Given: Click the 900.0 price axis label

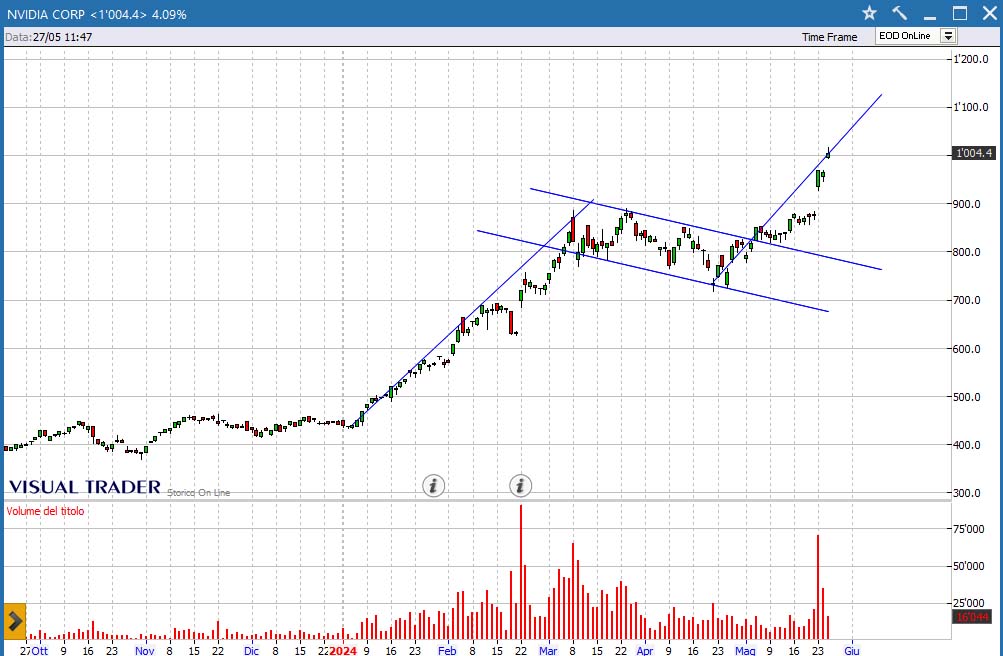Looking at the screenshot, I should coord(967,204).
